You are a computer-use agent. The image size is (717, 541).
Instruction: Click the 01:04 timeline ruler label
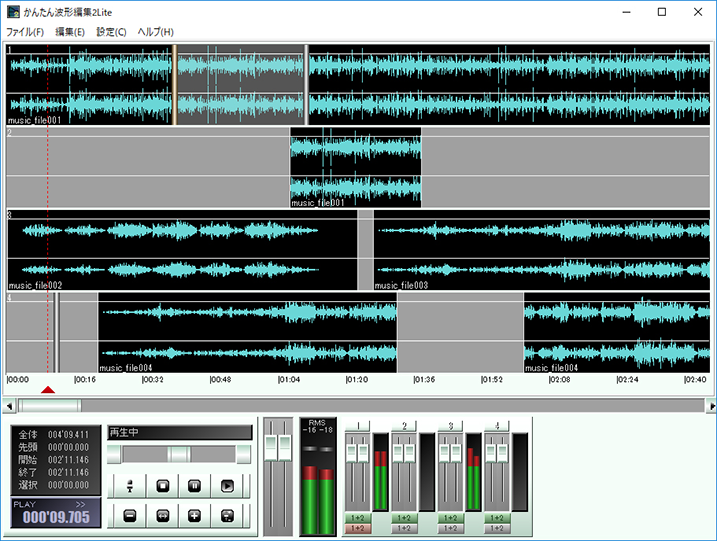click(x=289, y=380)
